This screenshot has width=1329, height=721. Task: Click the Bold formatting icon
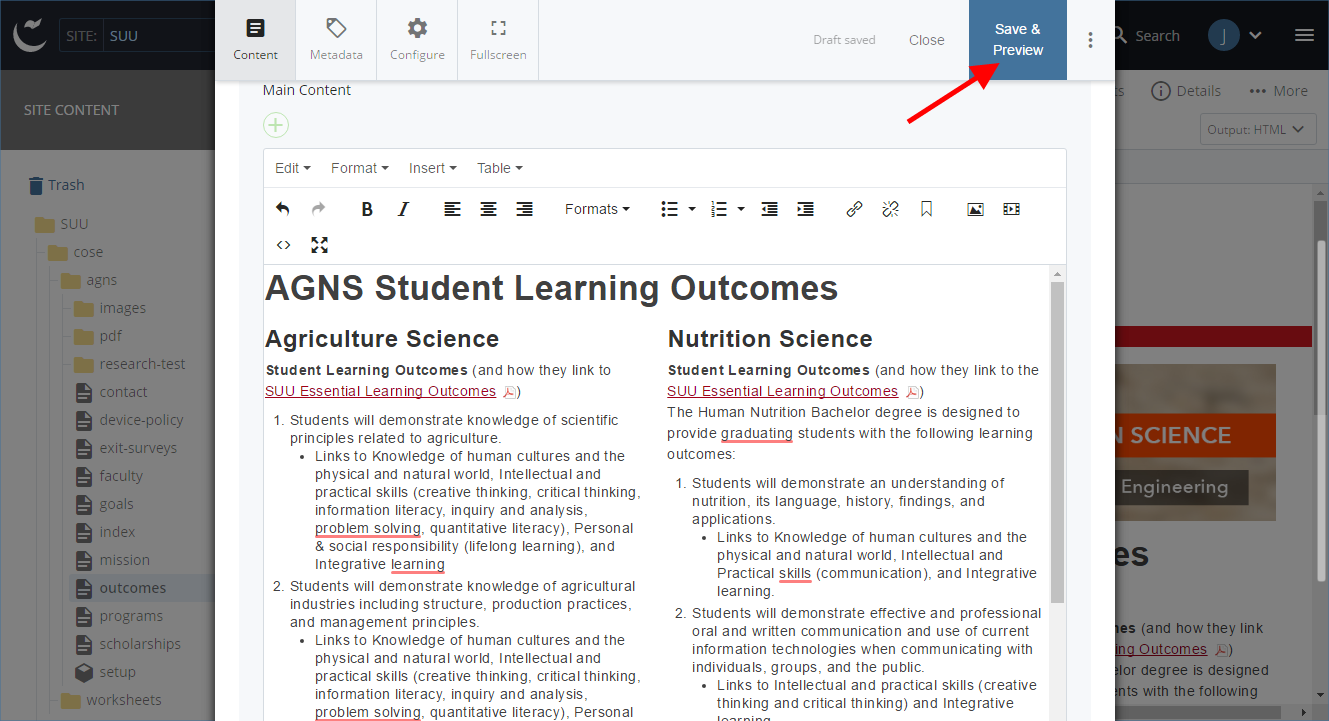[367, 209]
